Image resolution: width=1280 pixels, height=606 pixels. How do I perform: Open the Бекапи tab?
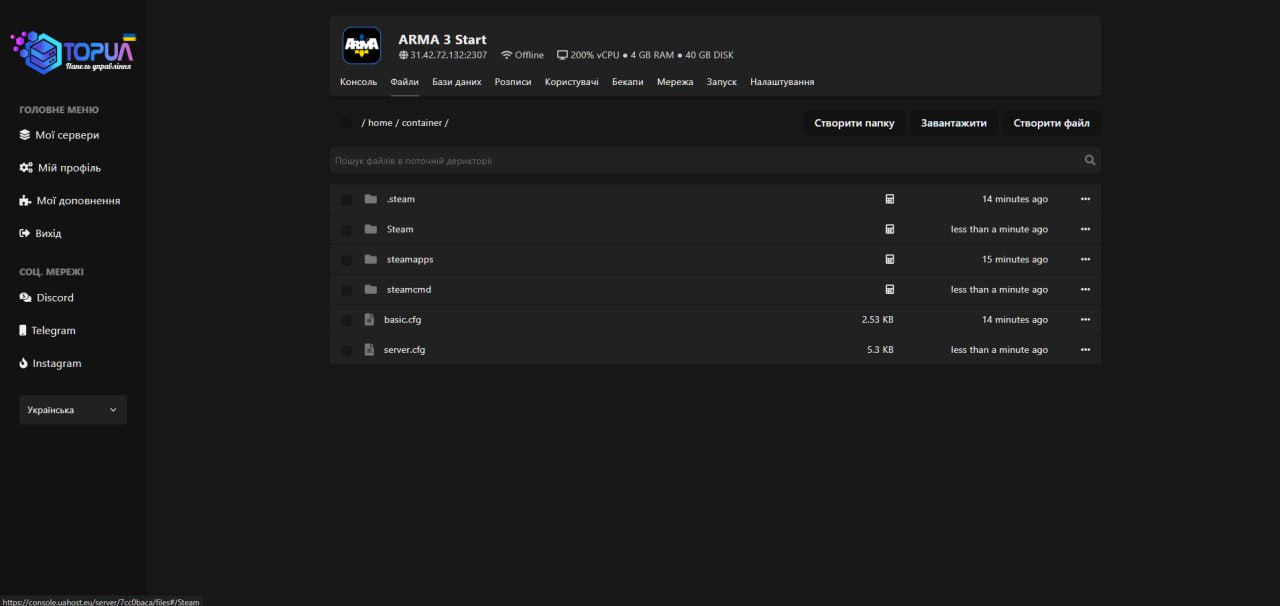pyautogui.click(x=627, y=82)
